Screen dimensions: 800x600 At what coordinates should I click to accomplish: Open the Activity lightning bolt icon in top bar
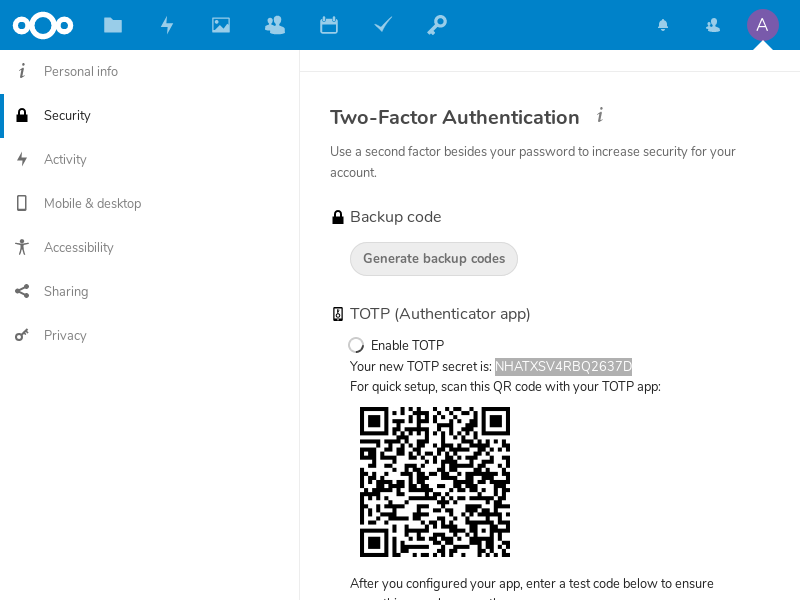(x=167, y=25)
